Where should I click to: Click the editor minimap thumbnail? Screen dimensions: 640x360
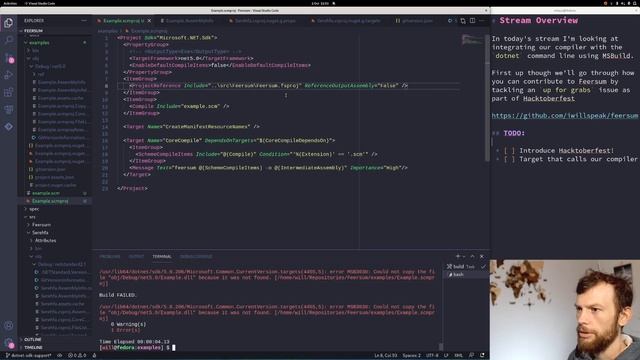coord(472,40)
